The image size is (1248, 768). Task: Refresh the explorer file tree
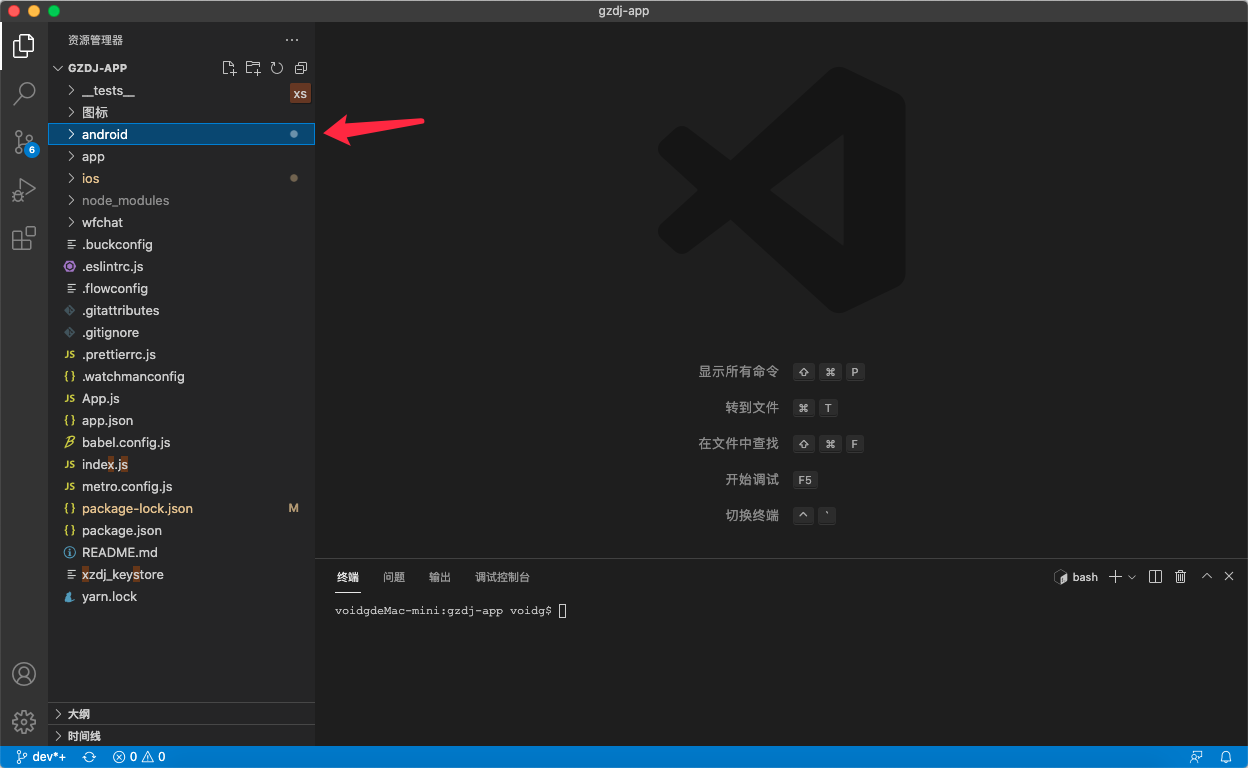coord(277,68)
